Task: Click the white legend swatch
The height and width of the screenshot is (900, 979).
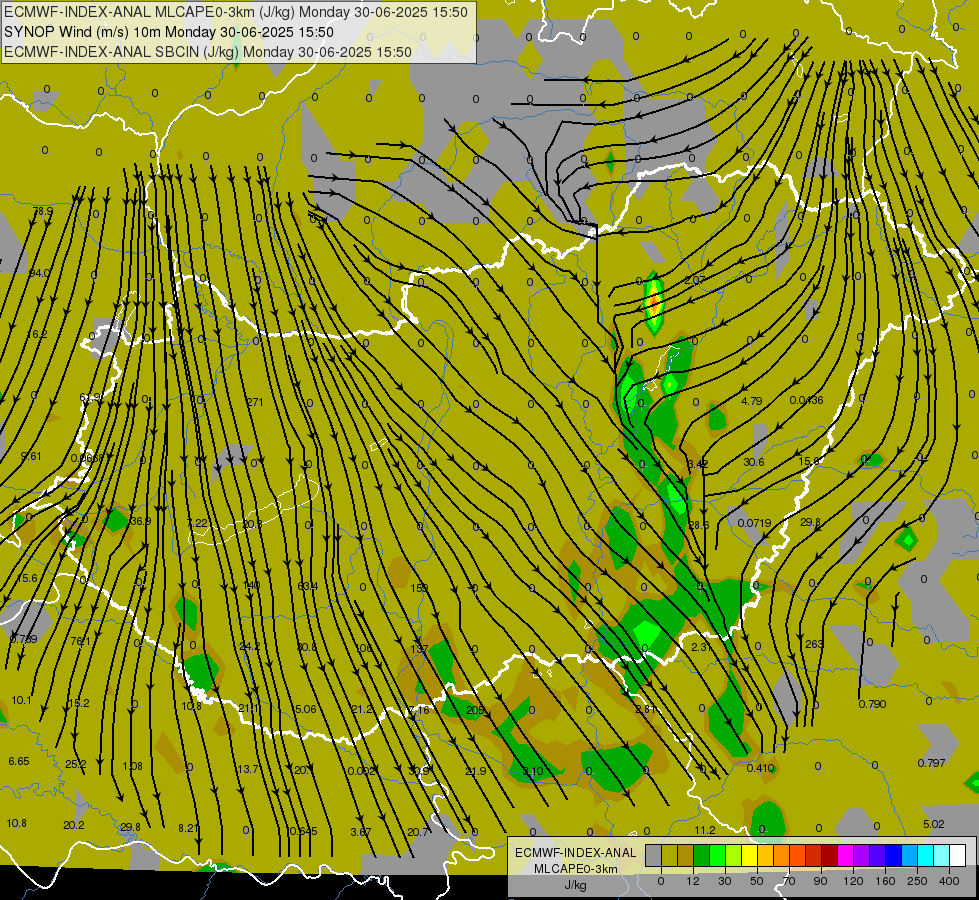Action: click(957, 856)
